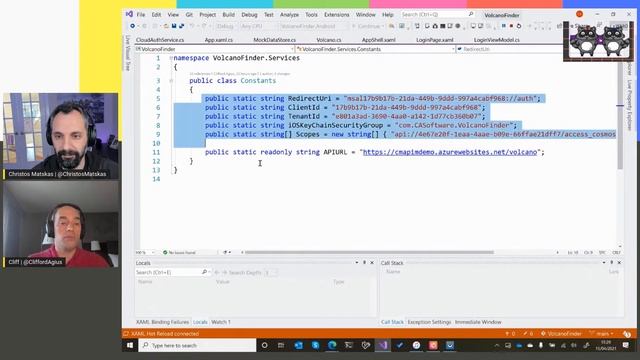
Task: Collapse the namespace block at line 1
Action: point(171,58)
